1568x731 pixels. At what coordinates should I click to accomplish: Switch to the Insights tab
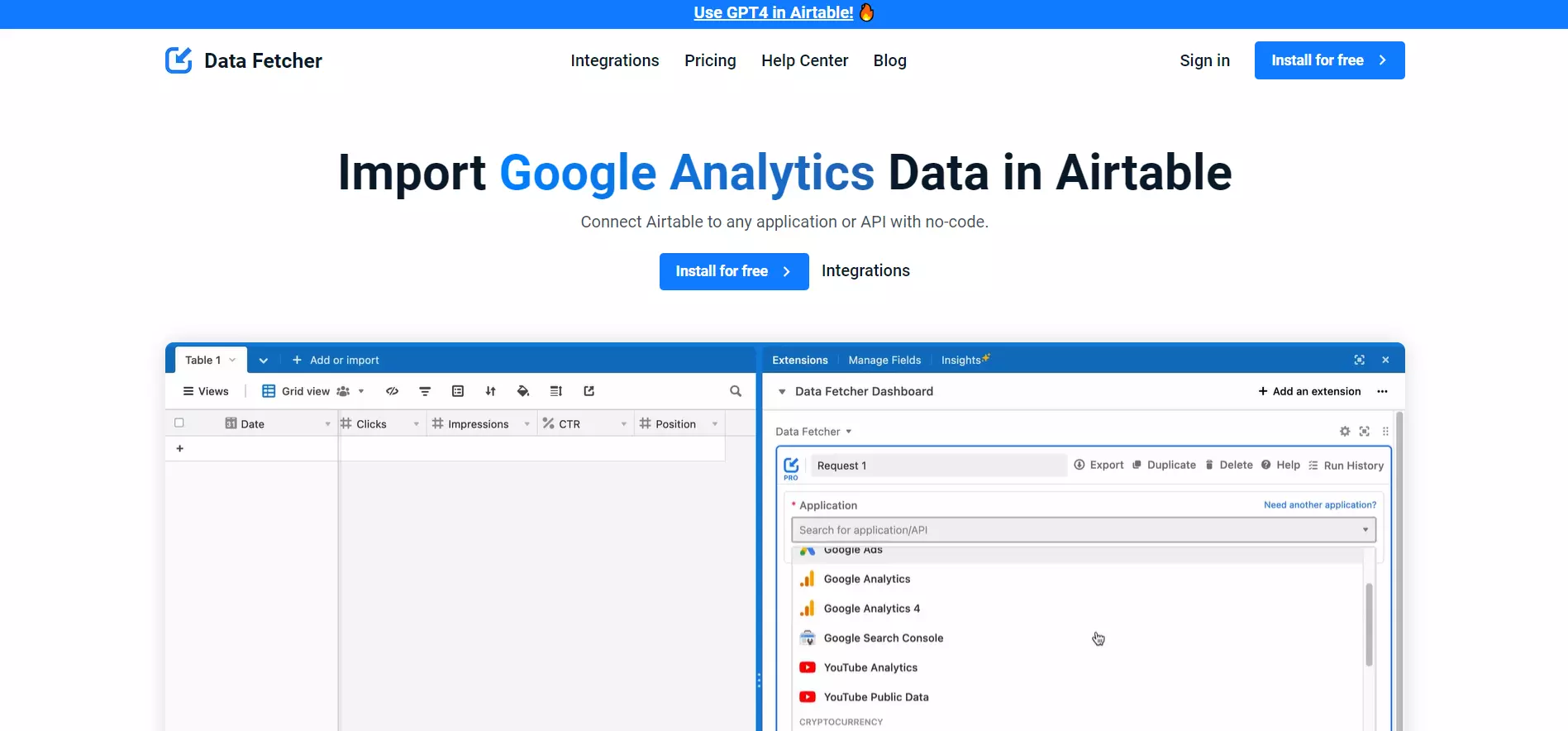coord(965,360)
